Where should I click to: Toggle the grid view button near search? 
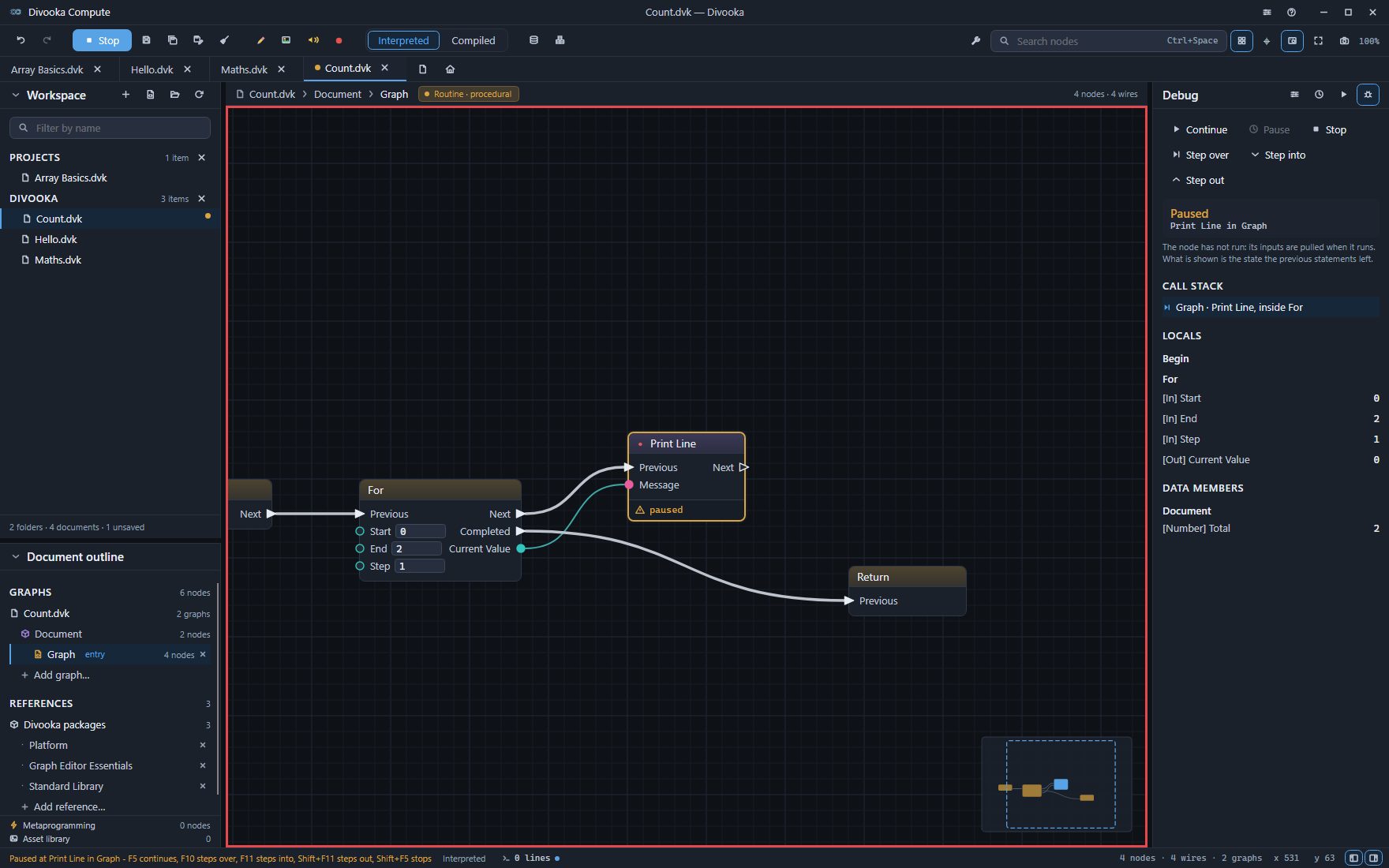coord(1241,41)
